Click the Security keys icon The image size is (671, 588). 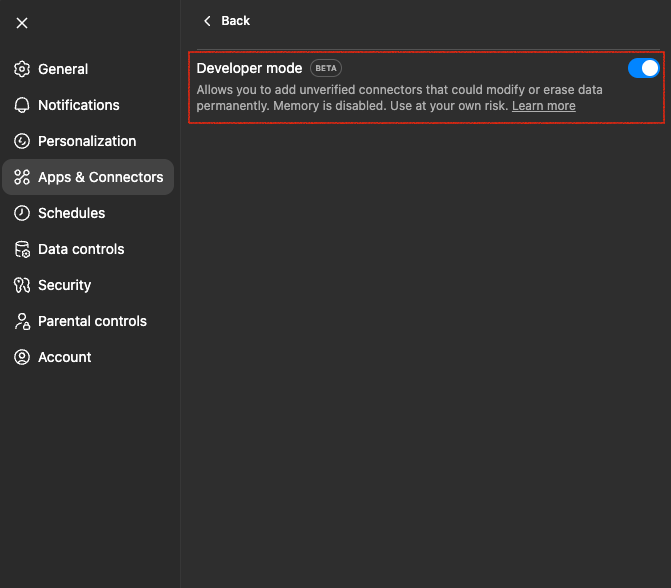click(22, 285)
